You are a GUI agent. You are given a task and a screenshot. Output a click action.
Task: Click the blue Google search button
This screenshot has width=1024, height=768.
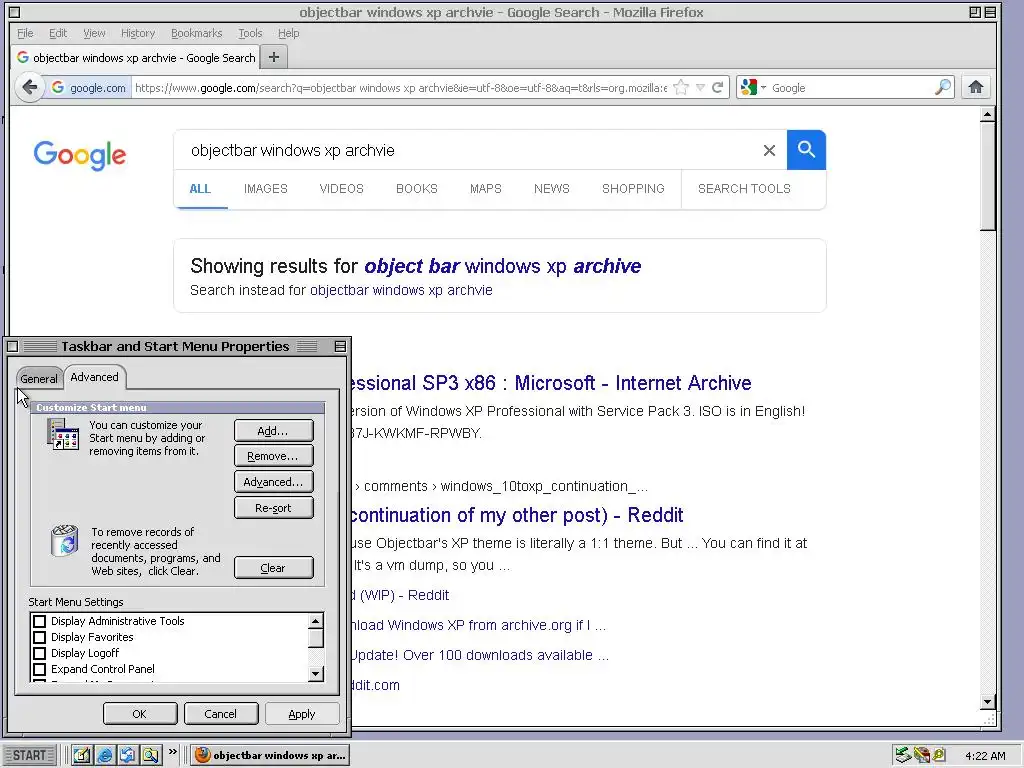(x=806, y=150)
